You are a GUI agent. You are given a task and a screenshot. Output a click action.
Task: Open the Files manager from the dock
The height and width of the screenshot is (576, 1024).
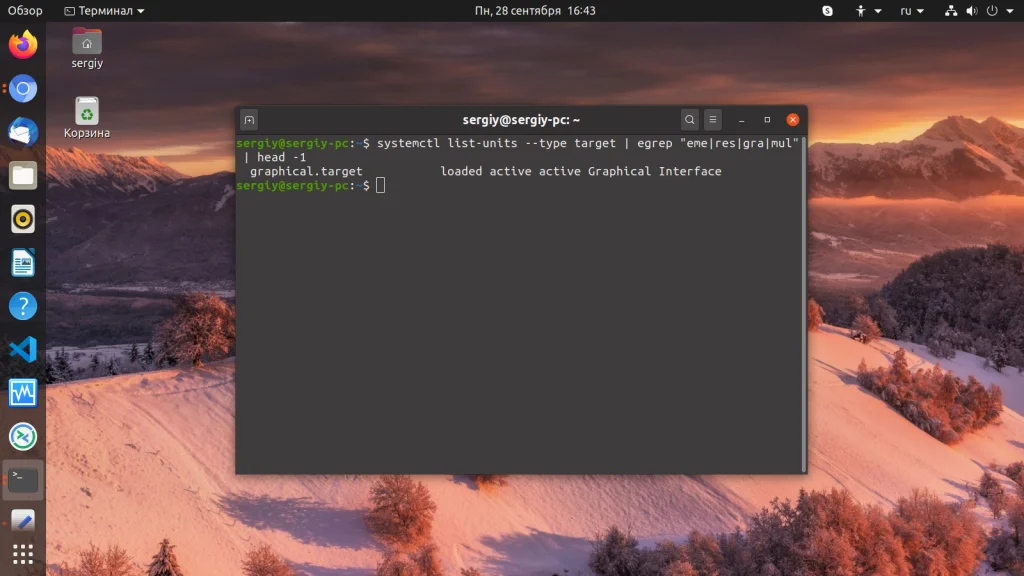[22, 175]
